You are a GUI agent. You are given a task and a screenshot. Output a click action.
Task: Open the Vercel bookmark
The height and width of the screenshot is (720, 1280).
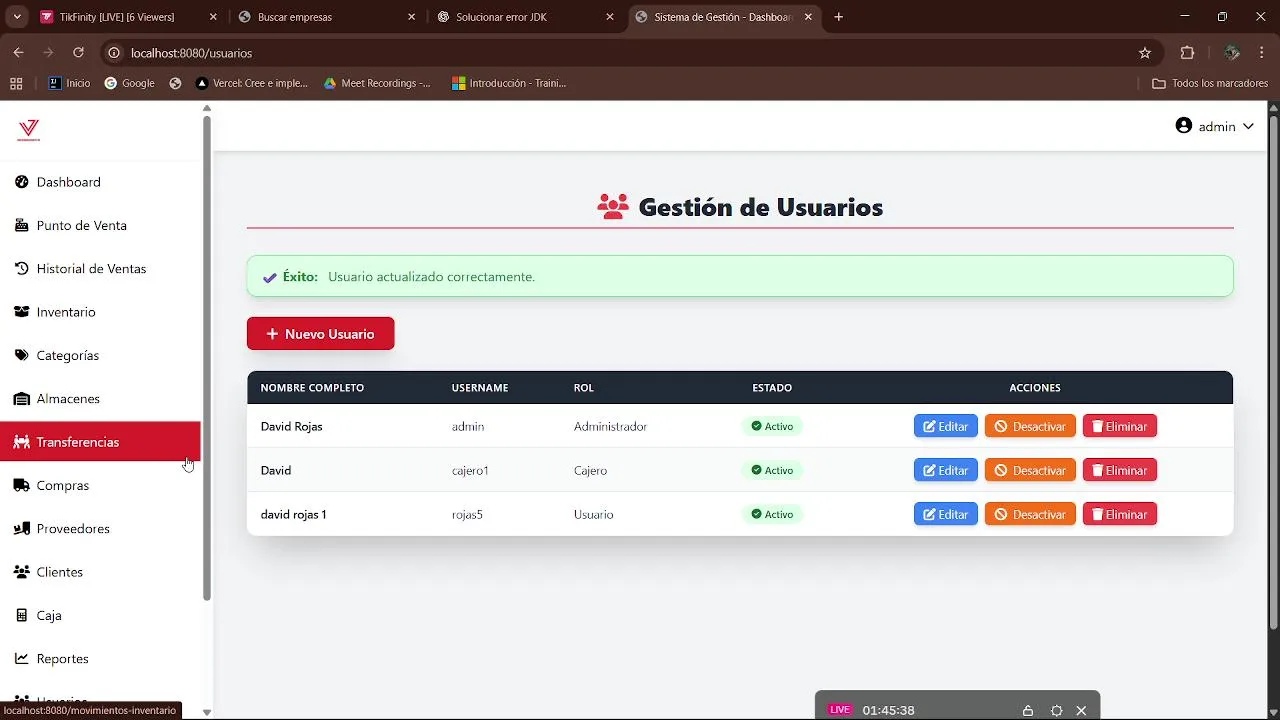252,83
